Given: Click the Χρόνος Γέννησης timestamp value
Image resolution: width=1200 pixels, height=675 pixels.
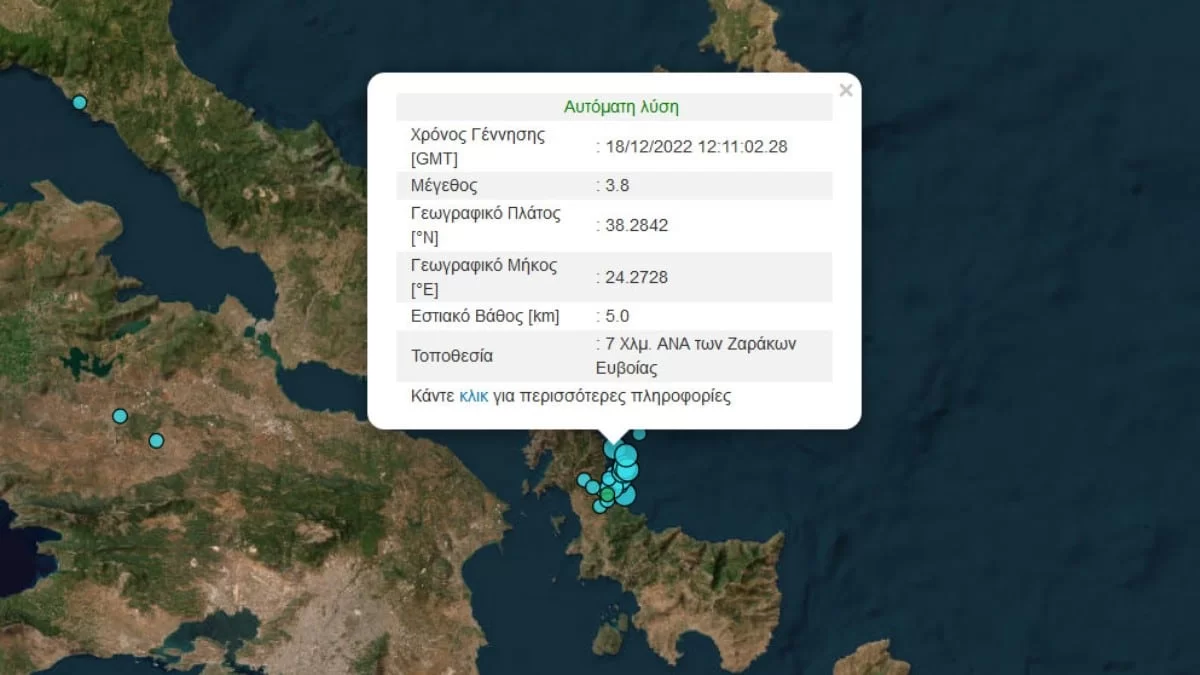Looking at the screenshot, I should click(694, 146).
